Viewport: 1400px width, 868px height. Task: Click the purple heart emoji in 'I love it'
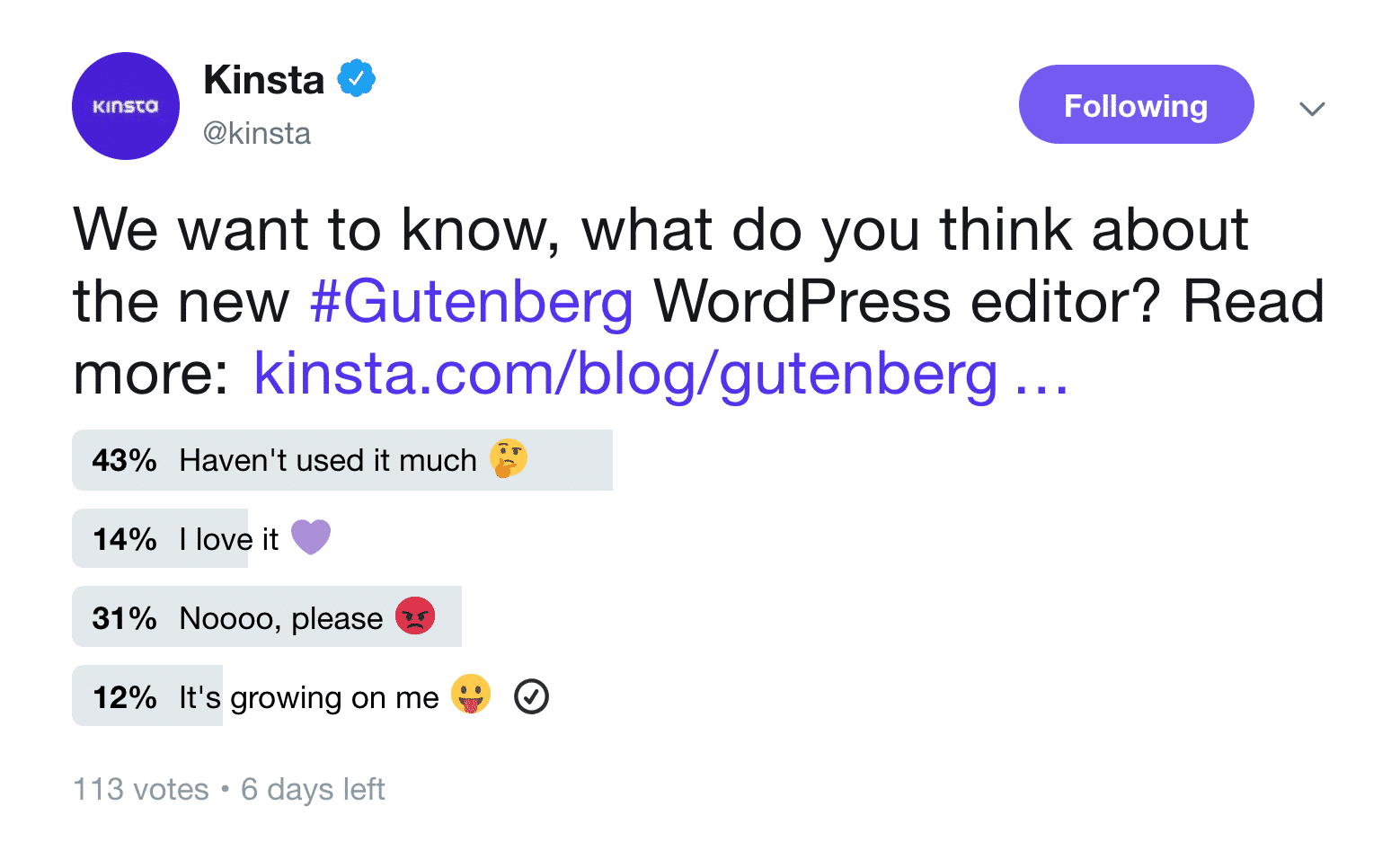click(312, 536)
